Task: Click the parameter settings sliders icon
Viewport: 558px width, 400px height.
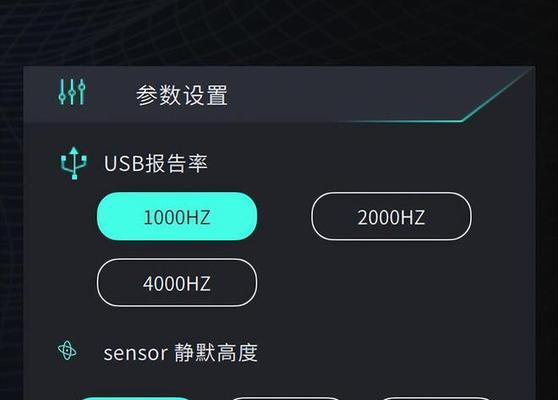Action: 72,92
